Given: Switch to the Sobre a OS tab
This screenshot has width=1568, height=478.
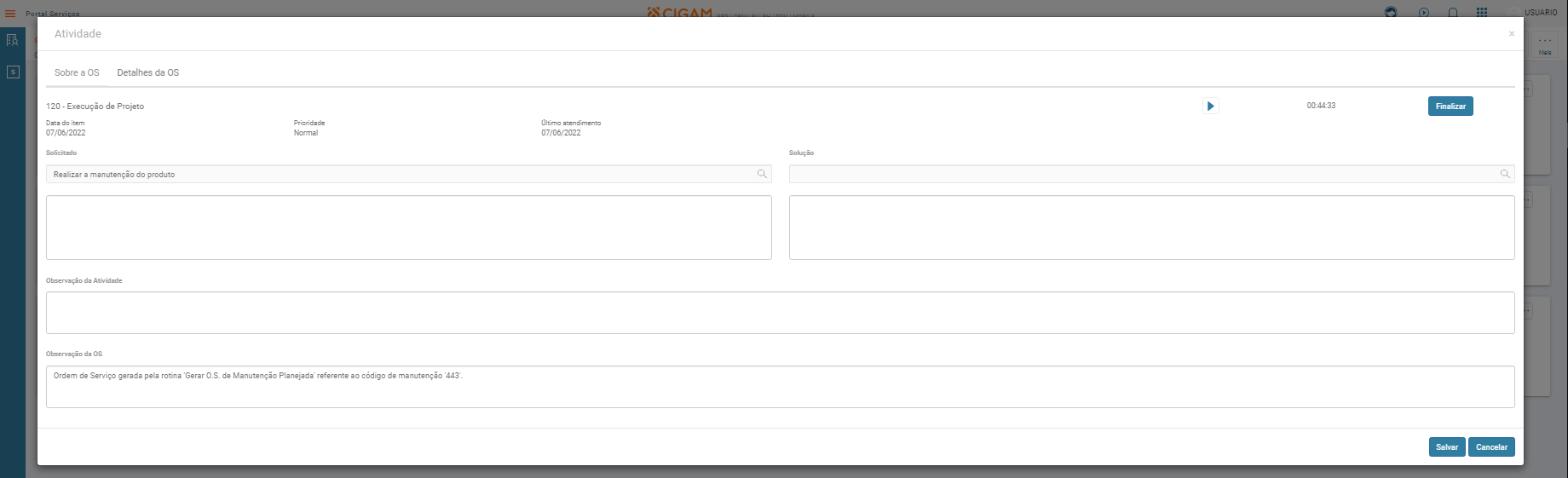Looking at the screenshot, I should point(77,72).
